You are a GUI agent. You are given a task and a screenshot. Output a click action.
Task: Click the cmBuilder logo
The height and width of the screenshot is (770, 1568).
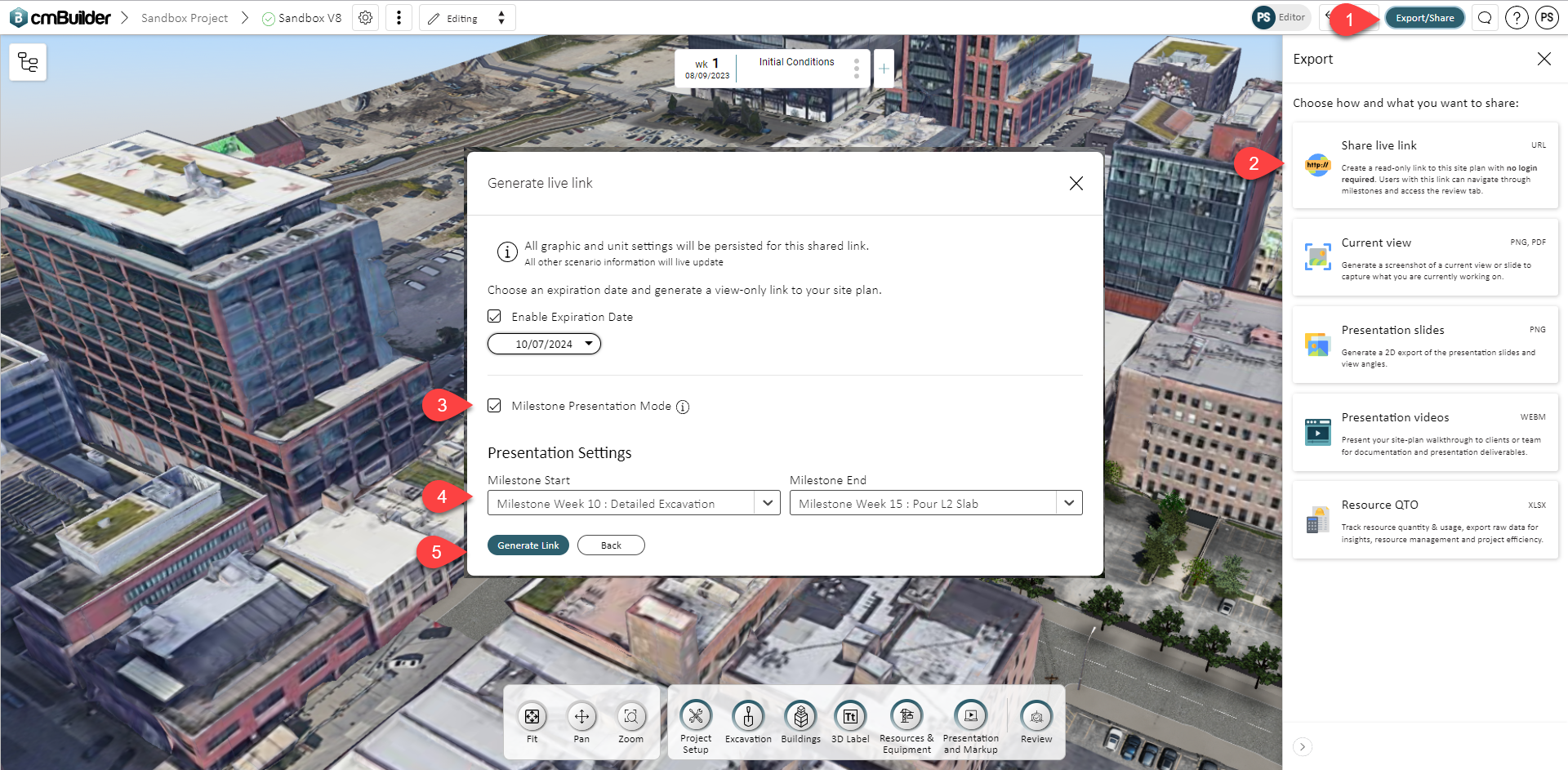pos(60,18)
